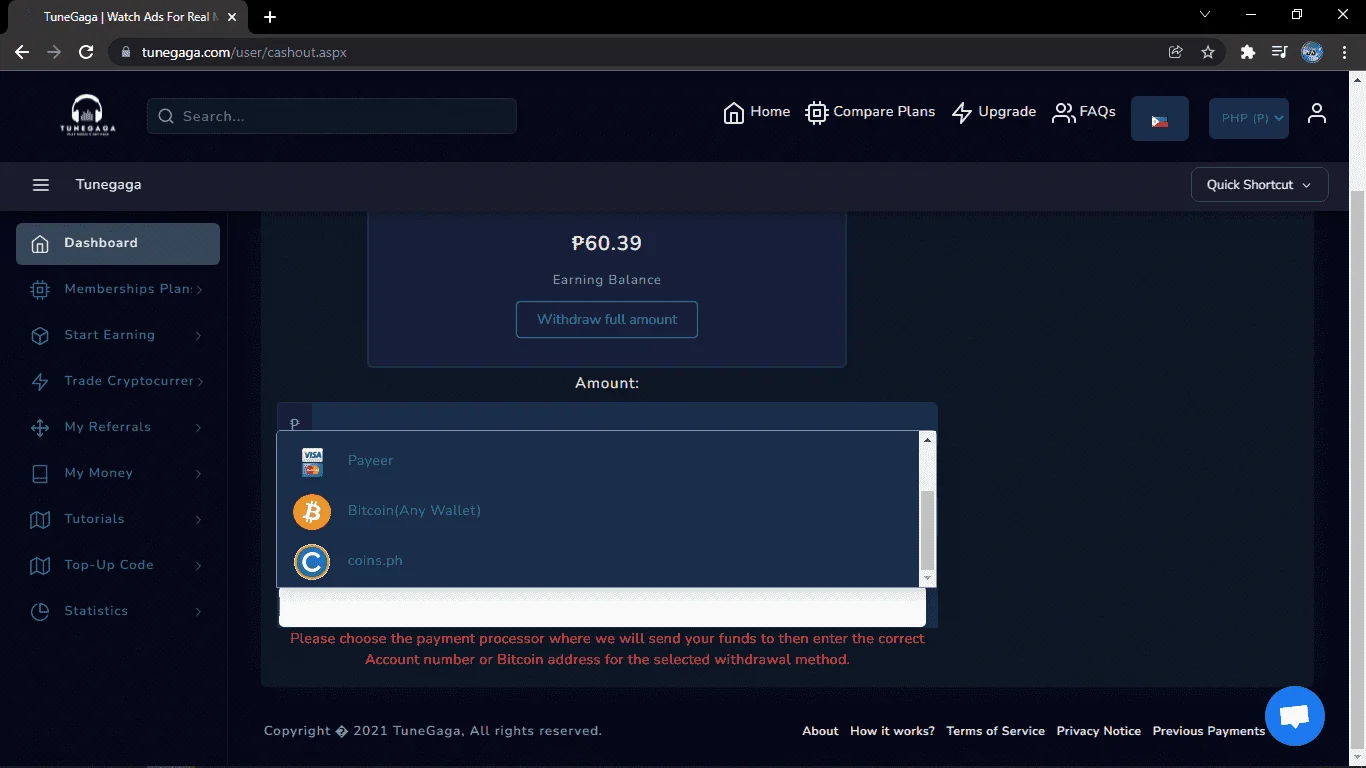
Task: Go back to the previous page
Action: (22, 52)
